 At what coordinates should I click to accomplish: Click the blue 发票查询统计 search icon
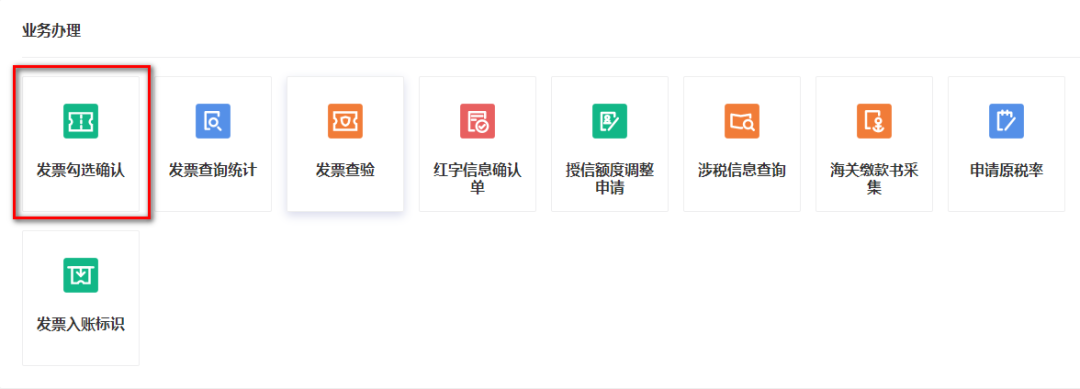(x=213, y=121)
